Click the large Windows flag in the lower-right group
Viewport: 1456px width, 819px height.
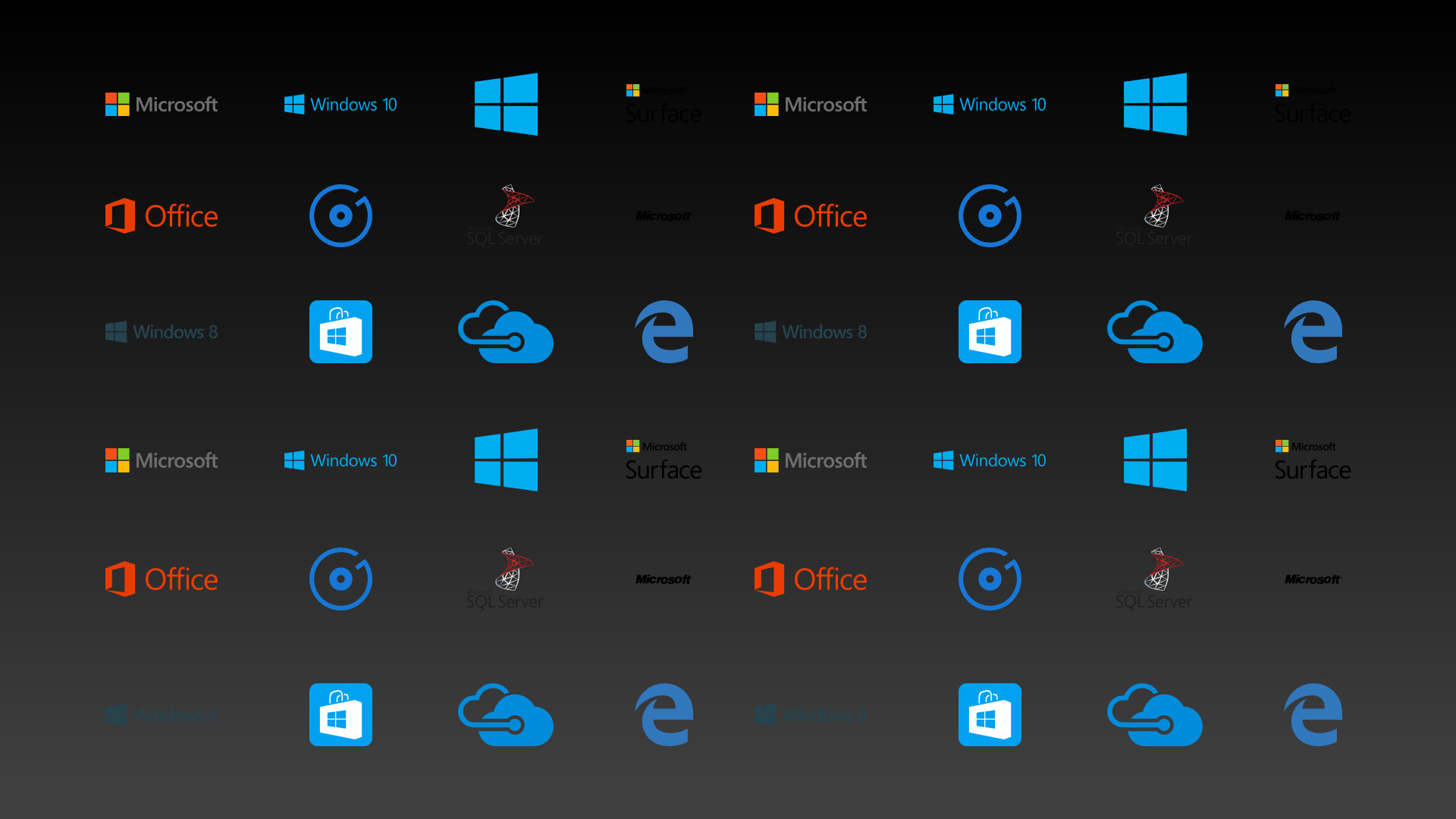click(x=1155, y=460)
